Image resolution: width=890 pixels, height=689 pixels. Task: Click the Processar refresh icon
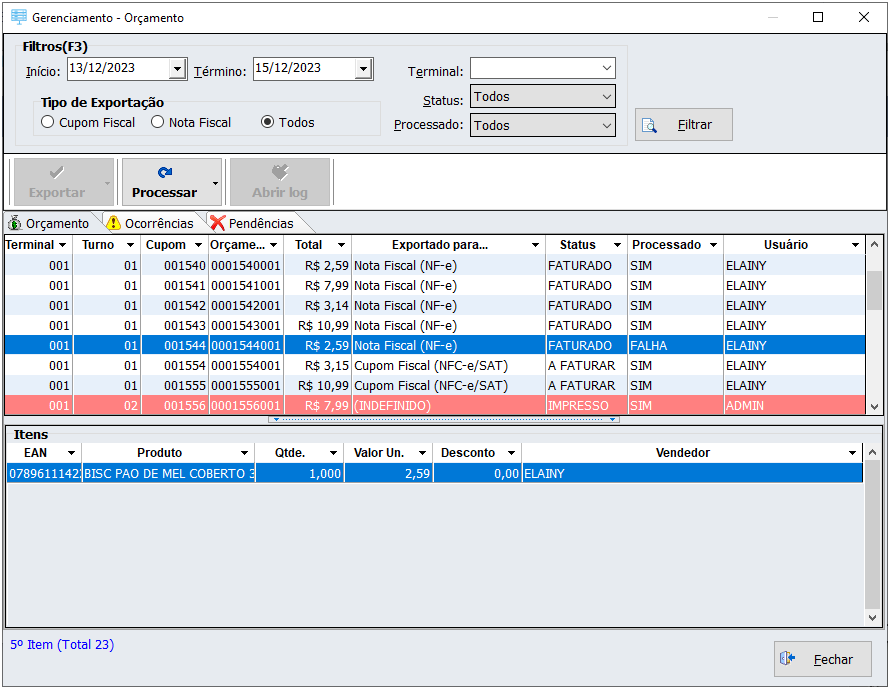point(165,172)
